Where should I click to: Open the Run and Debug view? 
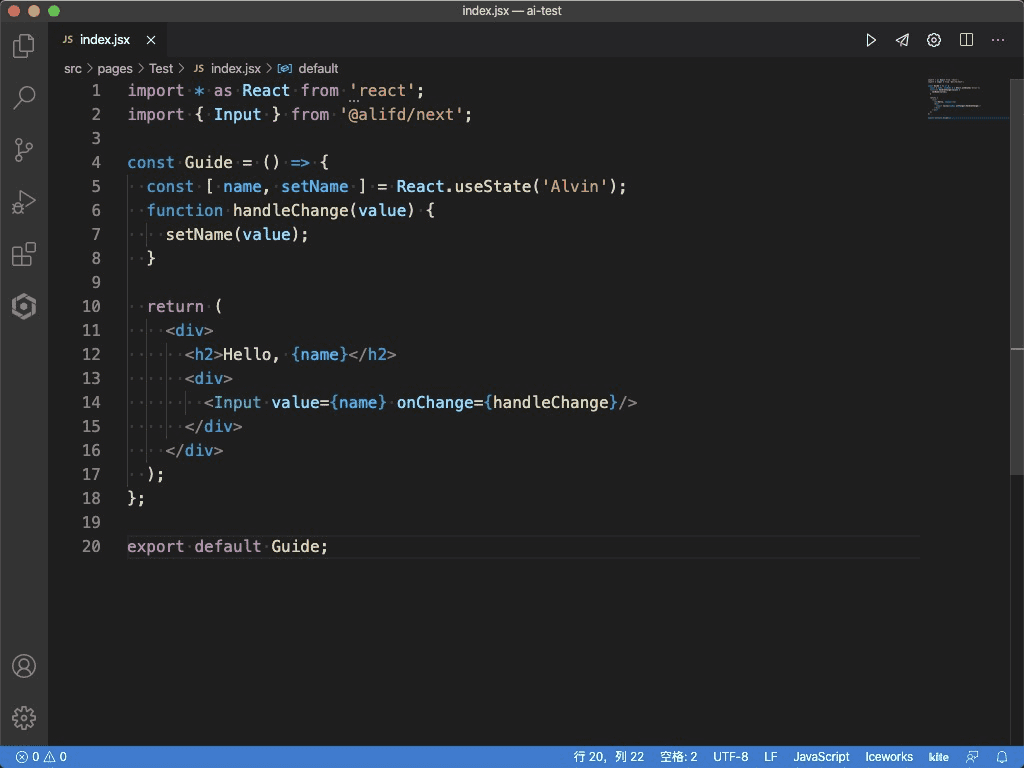[x=24, y=202]
